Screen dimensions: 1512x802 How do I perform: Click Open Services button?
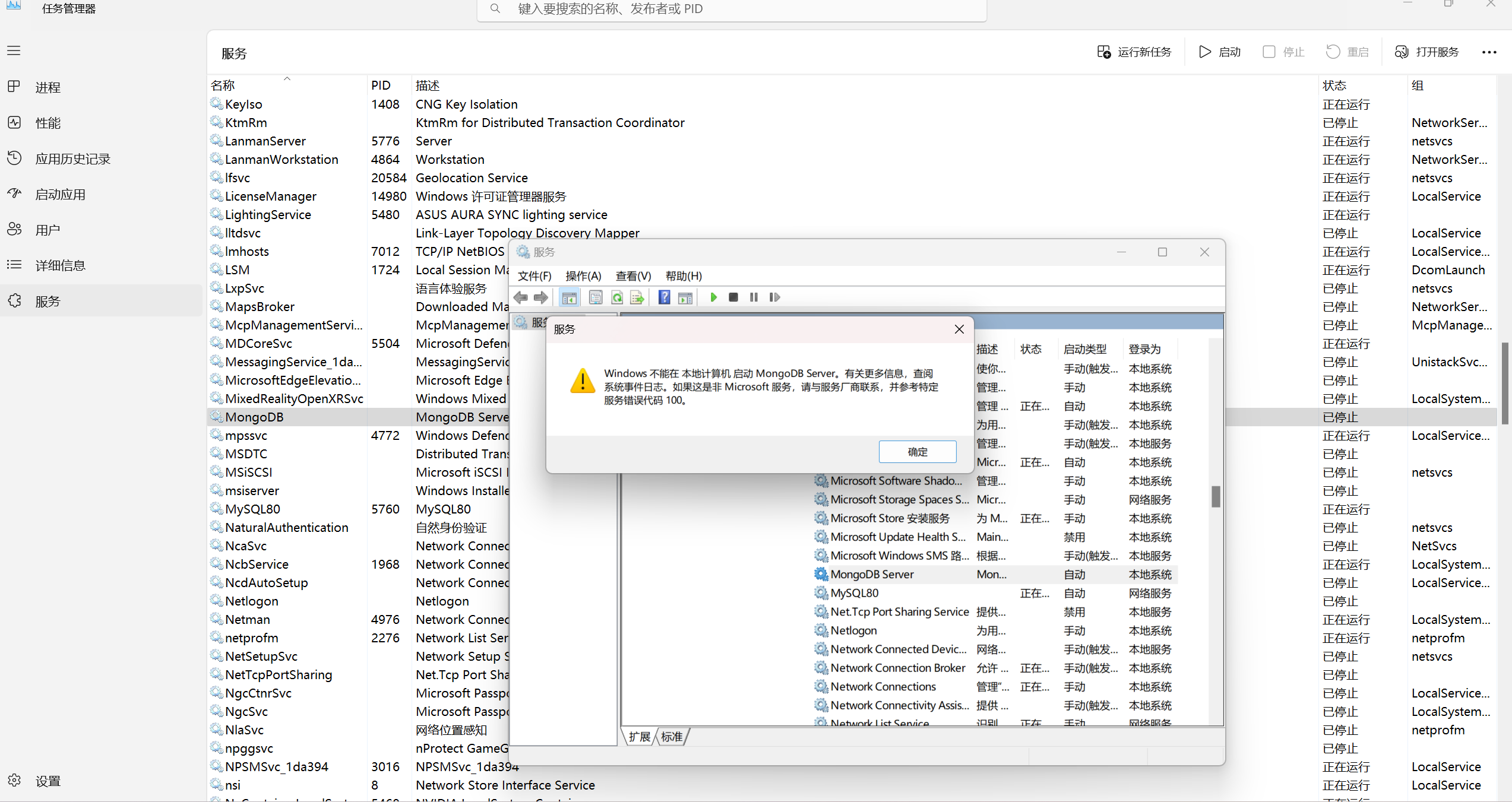pyautogui.click(x=1427, y=52)
